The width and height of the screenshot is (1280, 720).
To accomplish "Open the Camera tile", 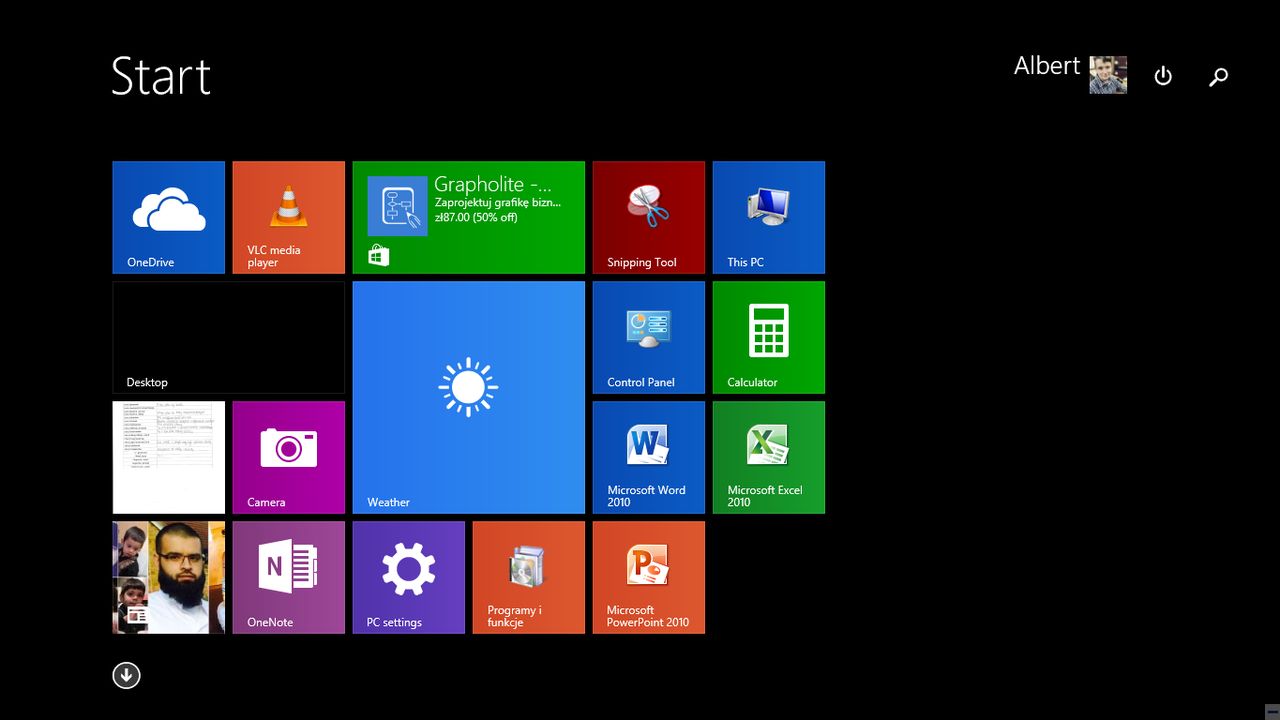I will [289, 457].
